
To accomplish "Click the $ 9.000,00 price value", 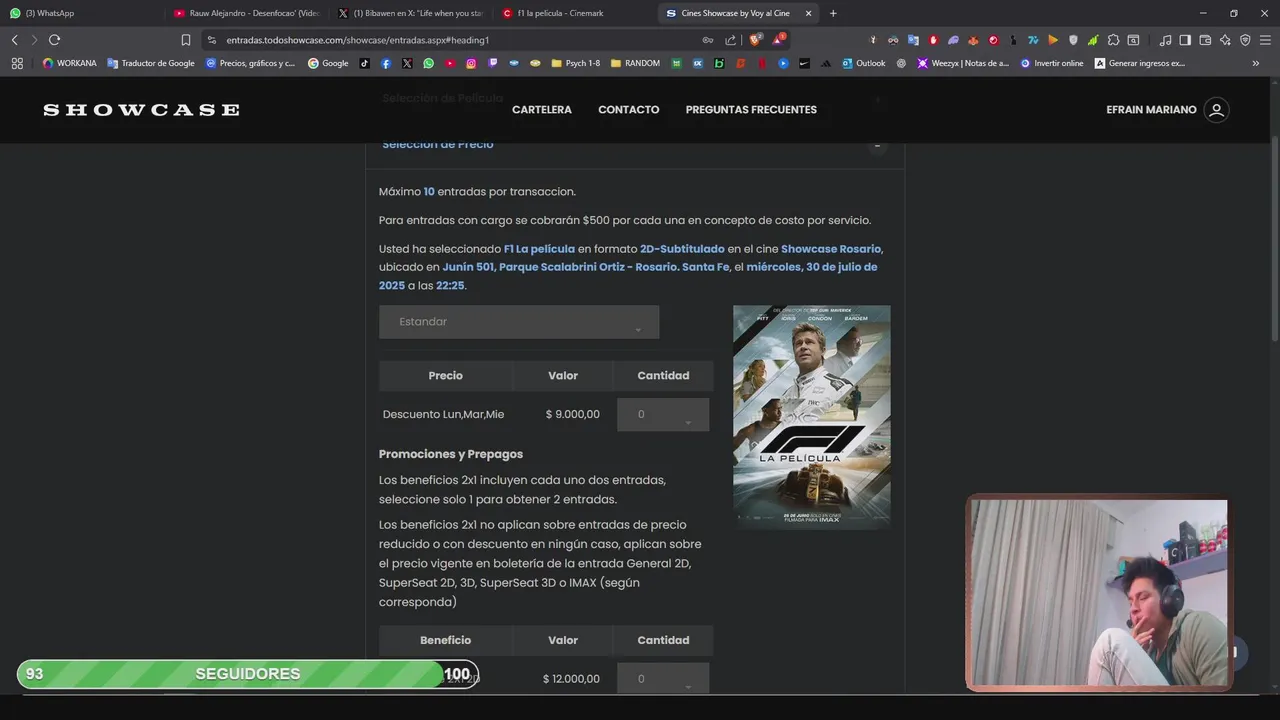I will click(573, 414).
